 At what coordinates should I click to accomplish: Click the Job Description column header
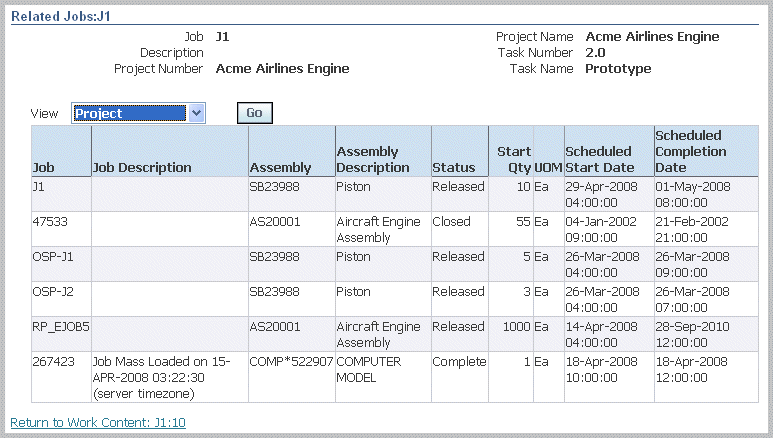170,151
